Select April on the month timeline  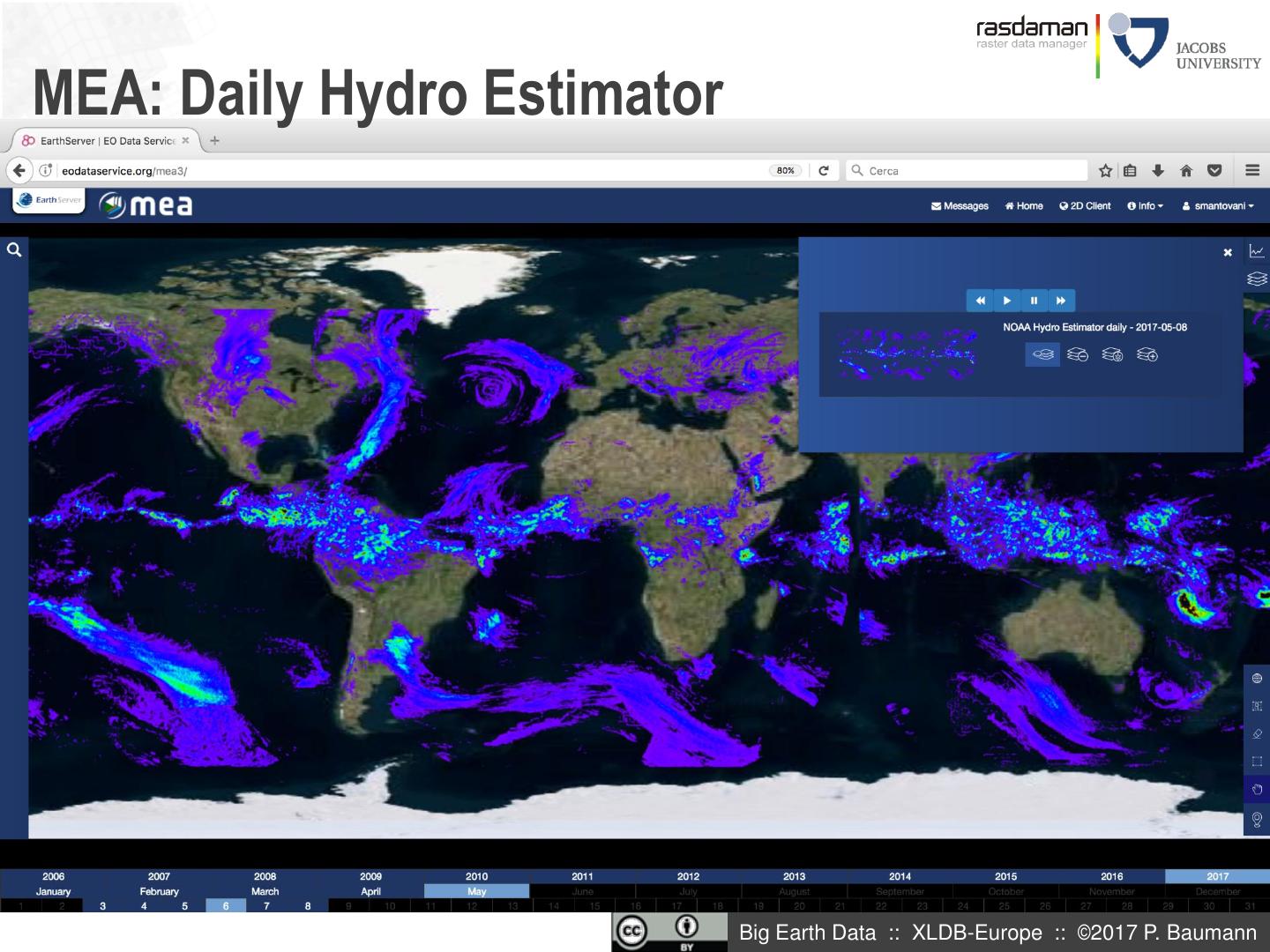click(x=370, y=891)
